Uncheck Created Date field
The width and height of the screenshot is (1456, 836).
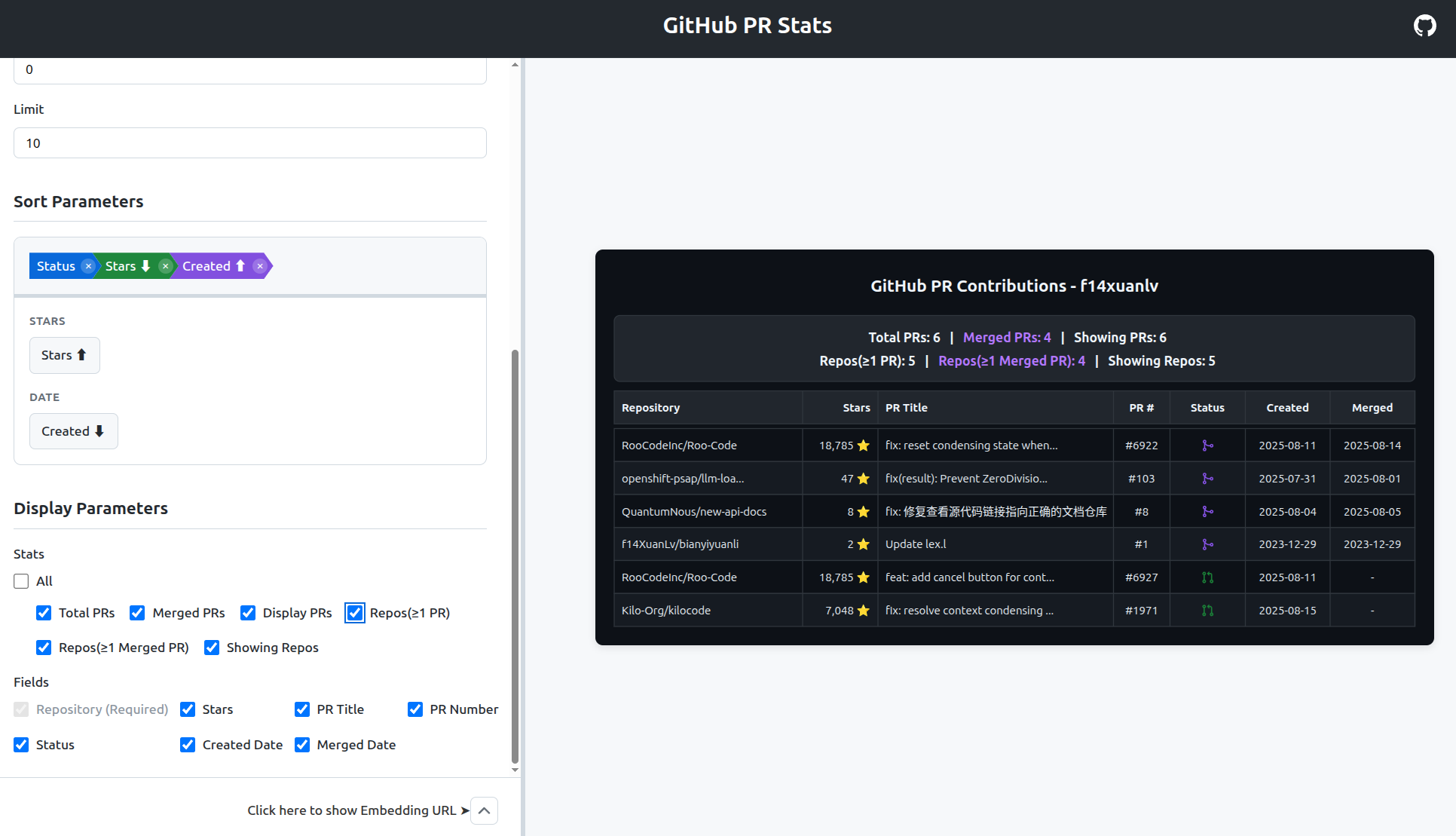click(x=188, y=745)
